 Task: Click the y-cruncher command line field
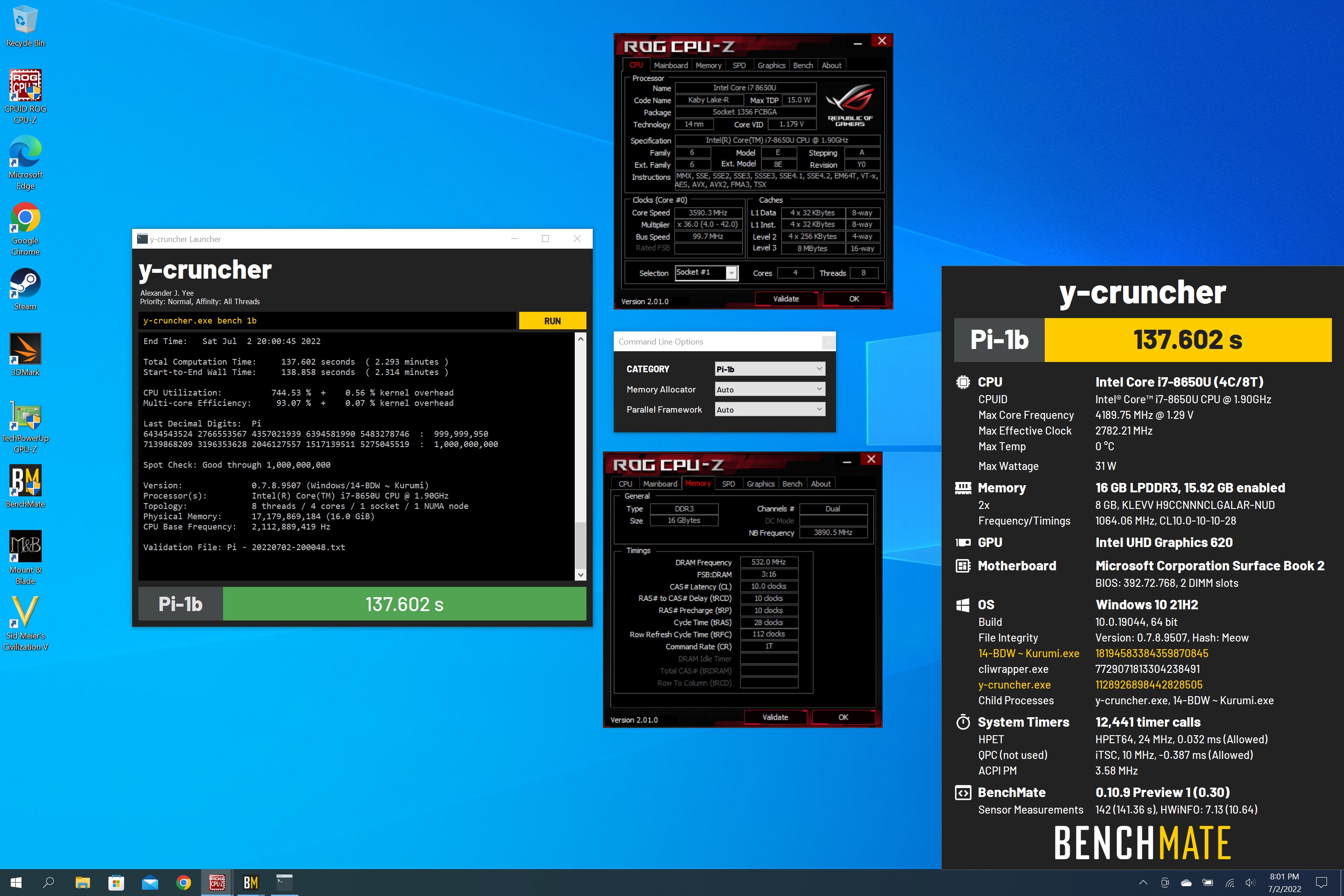[327, 321]
